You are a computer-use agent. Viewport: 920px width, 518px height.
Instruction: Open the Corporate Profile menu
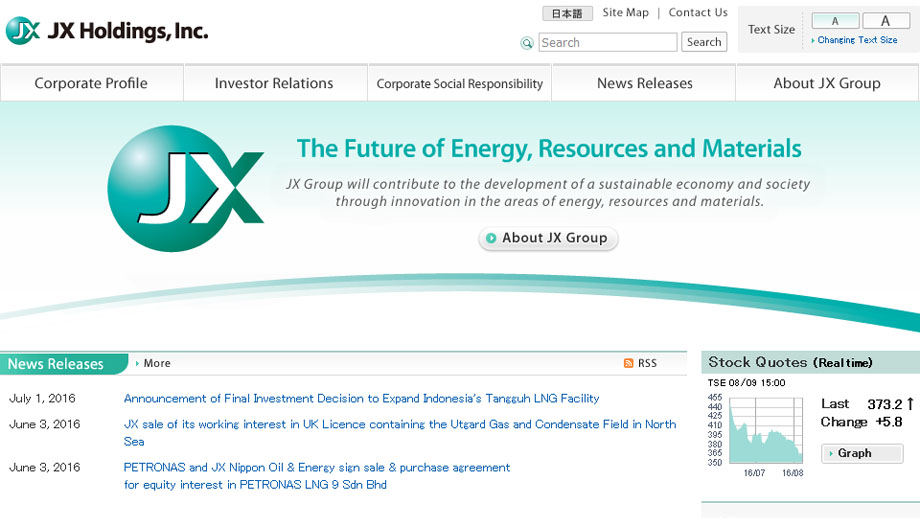click(x=91, y=83)
